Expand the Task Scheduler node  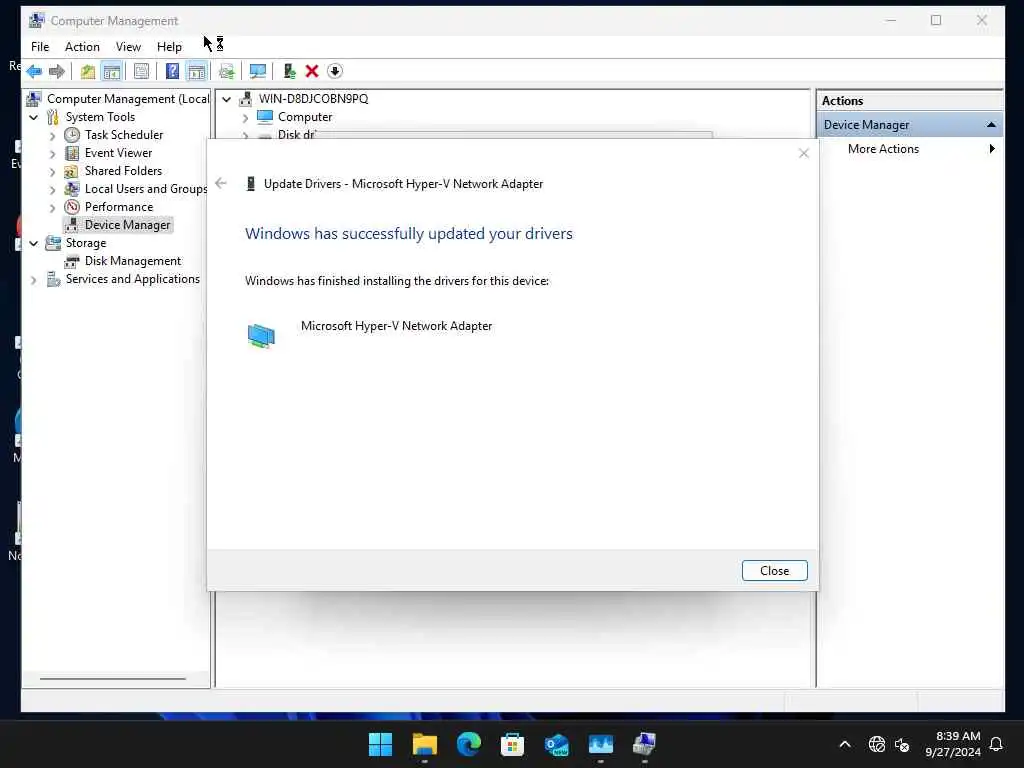coord(52,135)
